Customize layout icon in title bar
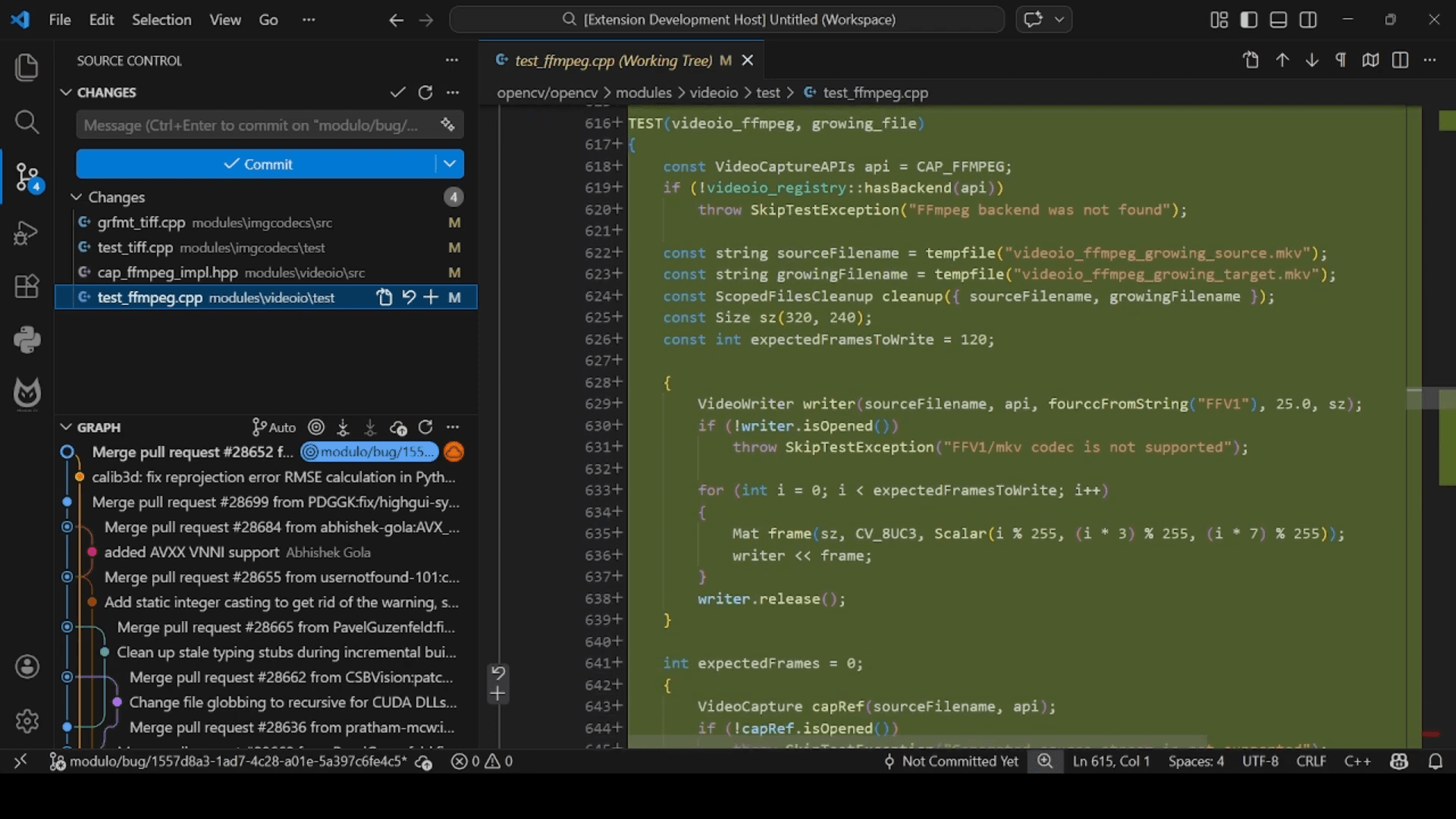 1219,20
